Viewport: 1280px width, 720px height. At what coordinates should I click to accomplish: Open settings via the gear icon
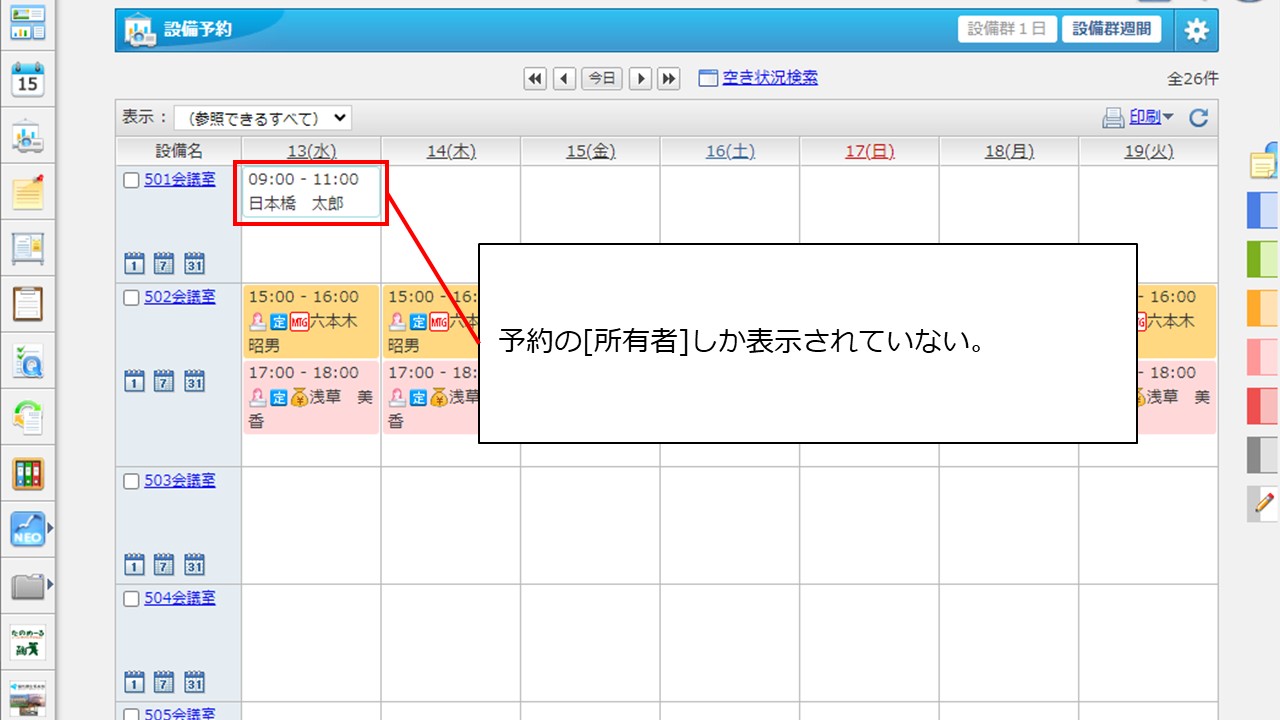point(1196,30)
